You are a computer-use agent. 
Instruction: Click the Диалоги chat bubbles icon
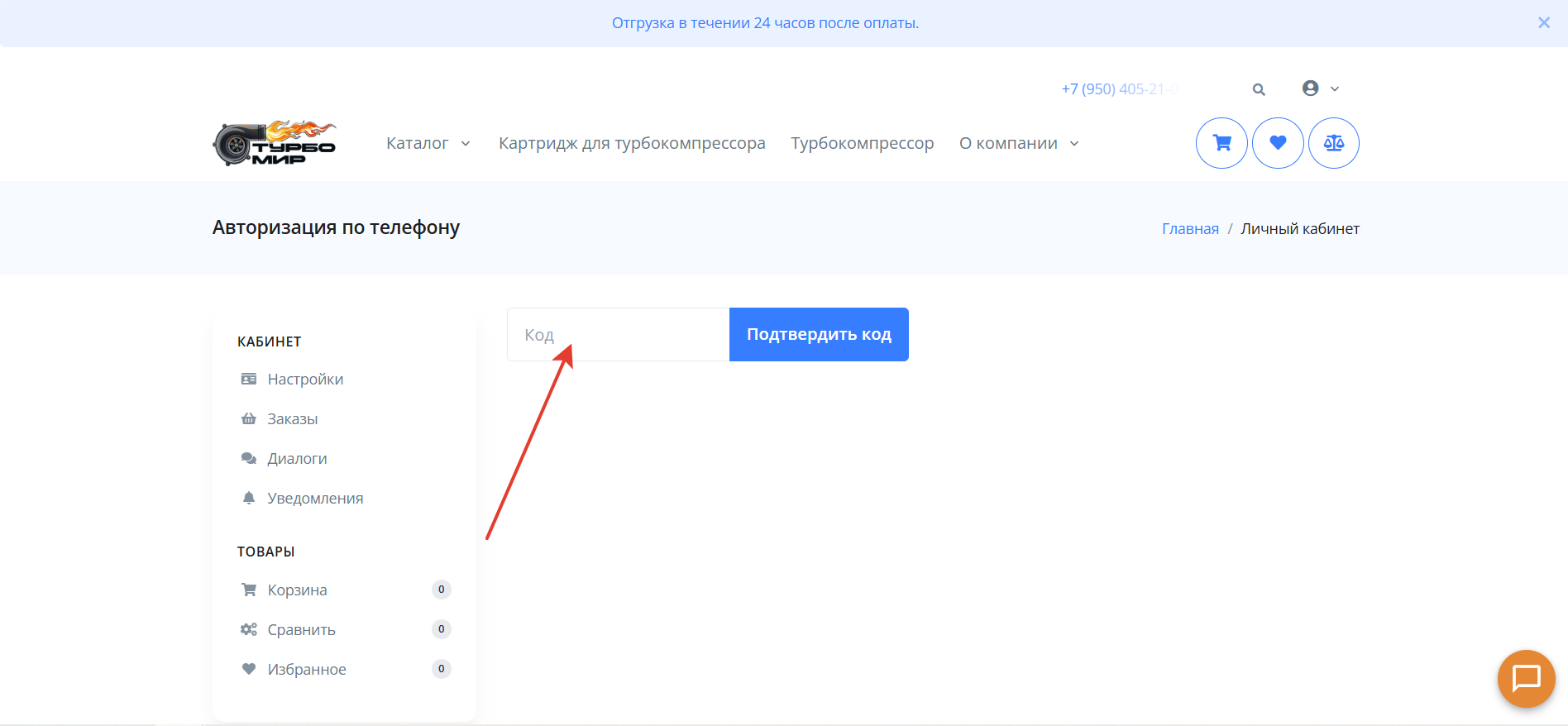[249, 458]
